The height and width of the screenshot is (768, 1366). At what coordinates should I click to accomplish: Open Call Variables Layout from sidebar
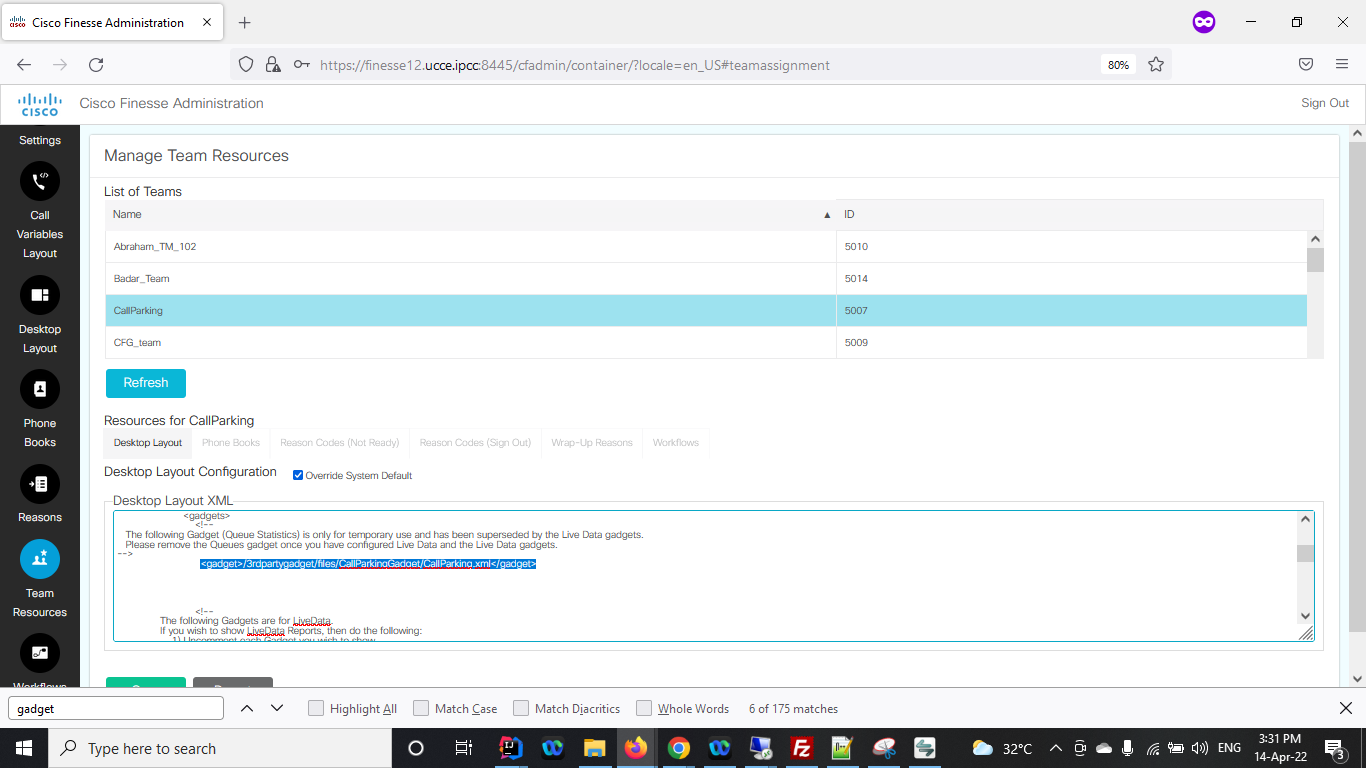(40, 181)
